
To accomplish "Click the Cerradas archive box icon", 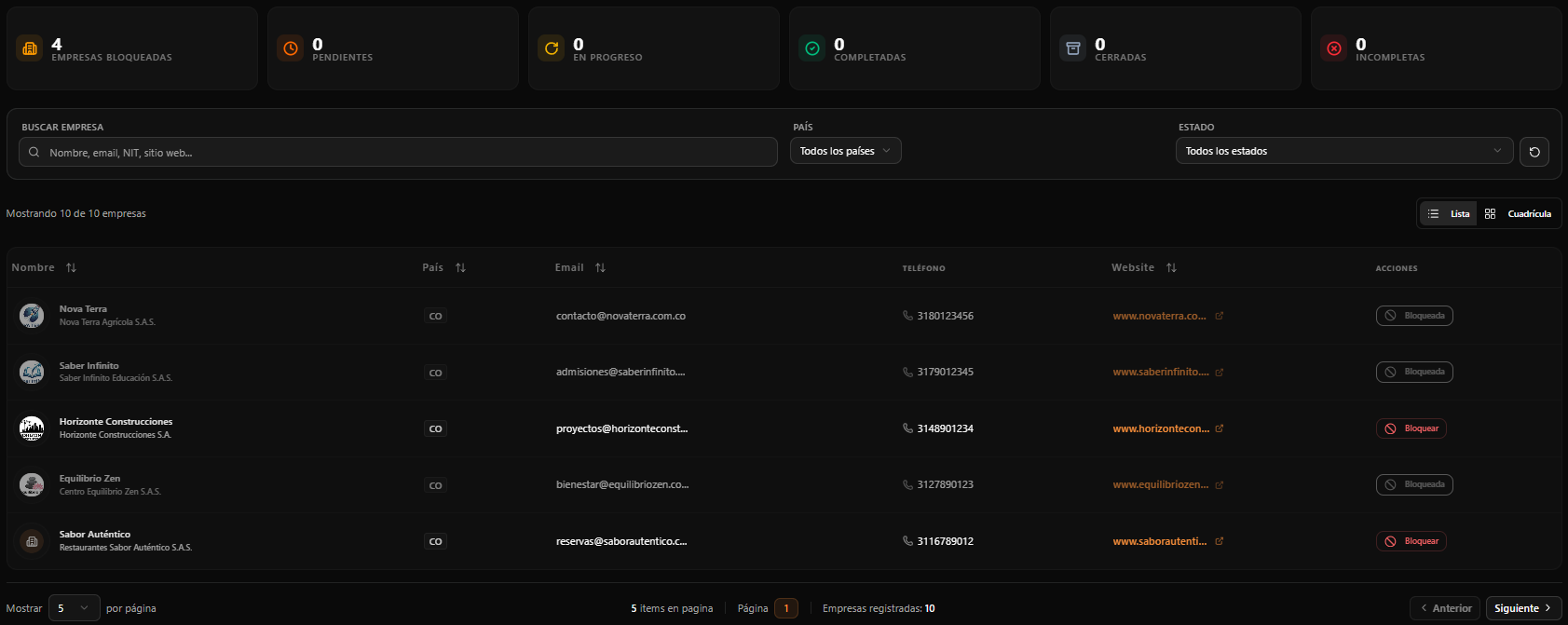I will click(x=1073, y=48).
